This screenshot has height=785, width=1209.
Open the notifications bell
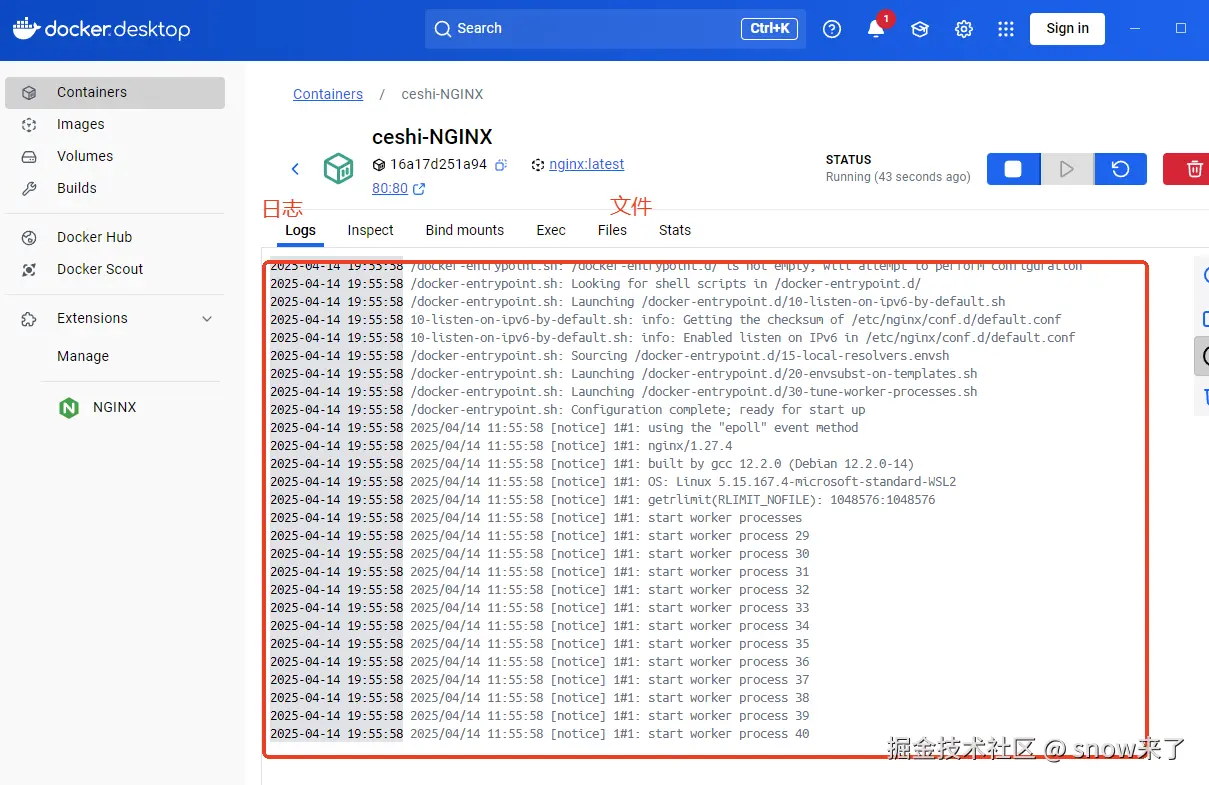(876, 29)
